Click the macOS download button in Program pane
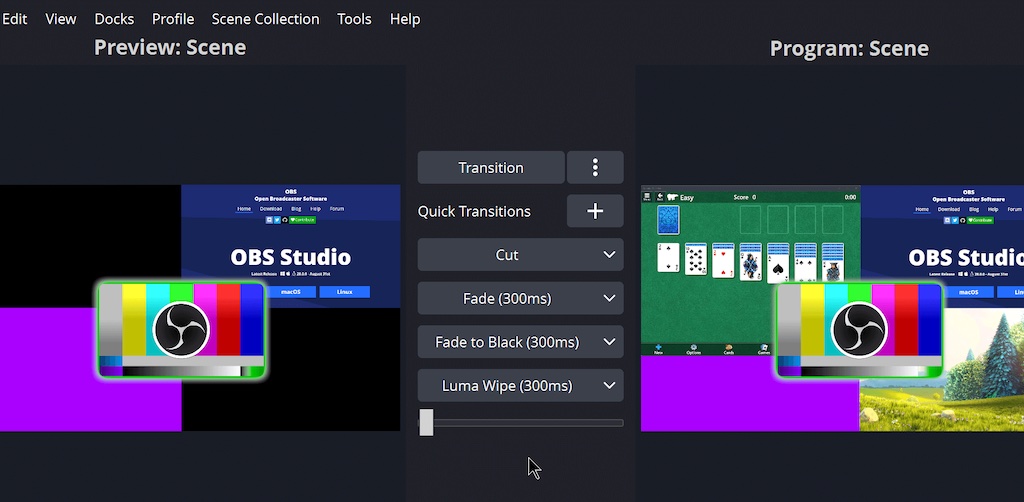Image resolution: width=1024 pixels, height=502 pixels. pos(968,292)
